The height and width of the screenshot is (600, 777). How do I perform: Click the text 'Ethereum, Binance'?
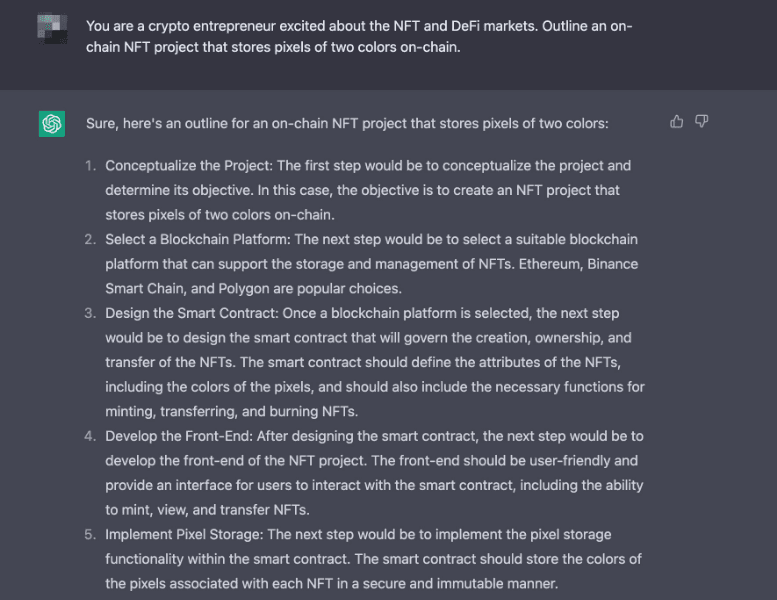[578, 264]
